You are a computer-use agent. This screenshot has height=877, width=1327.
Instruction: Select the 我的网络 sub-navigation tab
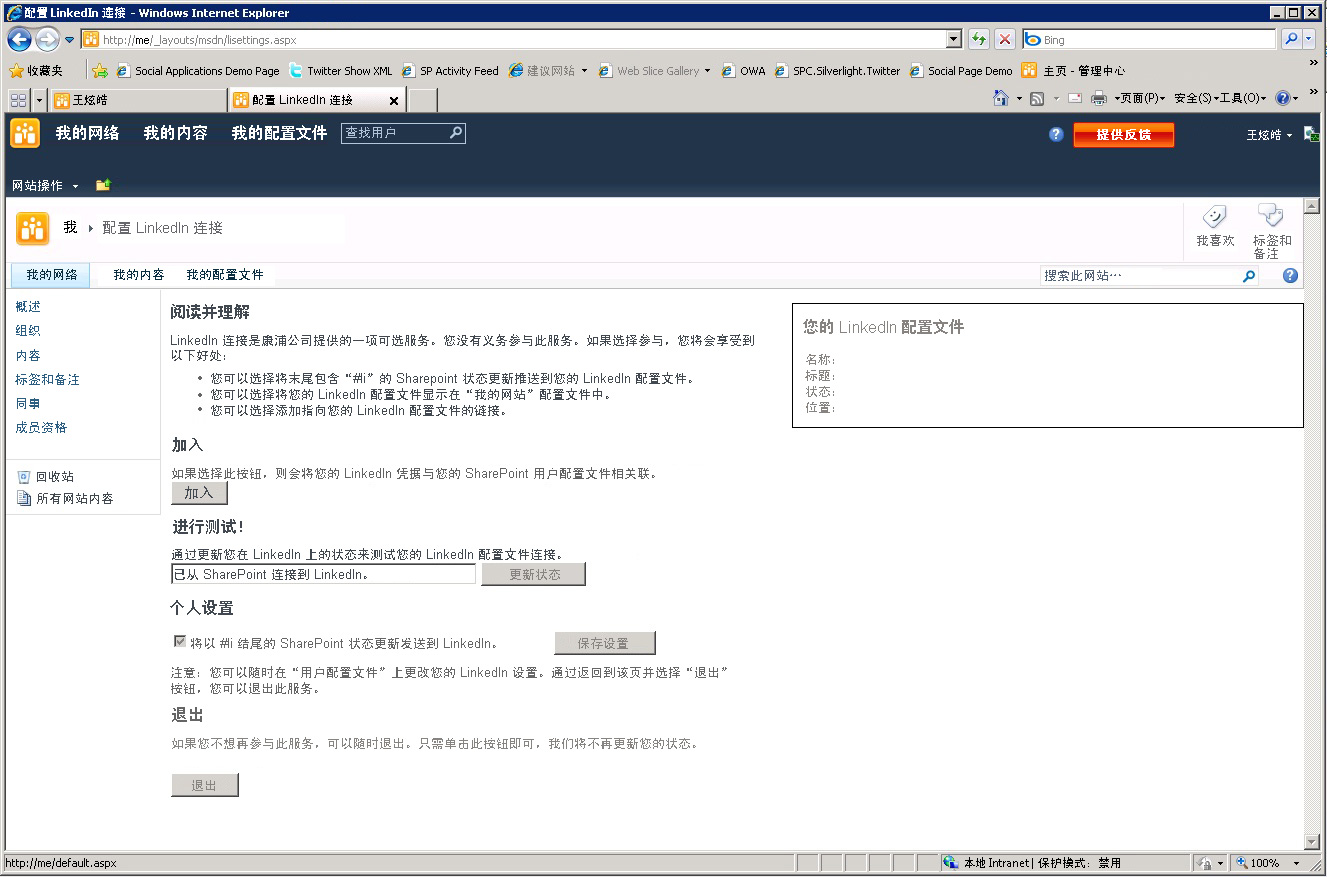(x=52, y=275)
